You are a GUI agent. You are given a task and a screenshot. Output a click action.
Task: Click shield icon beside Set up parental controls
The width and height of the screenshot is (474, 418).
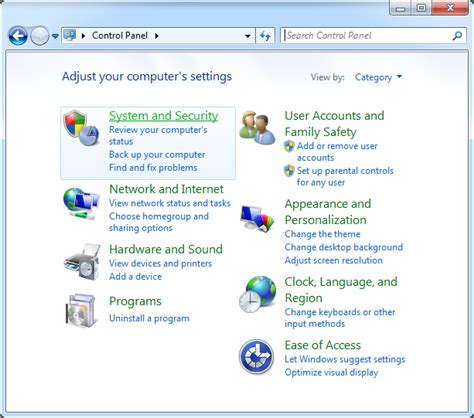coord(289,171)
